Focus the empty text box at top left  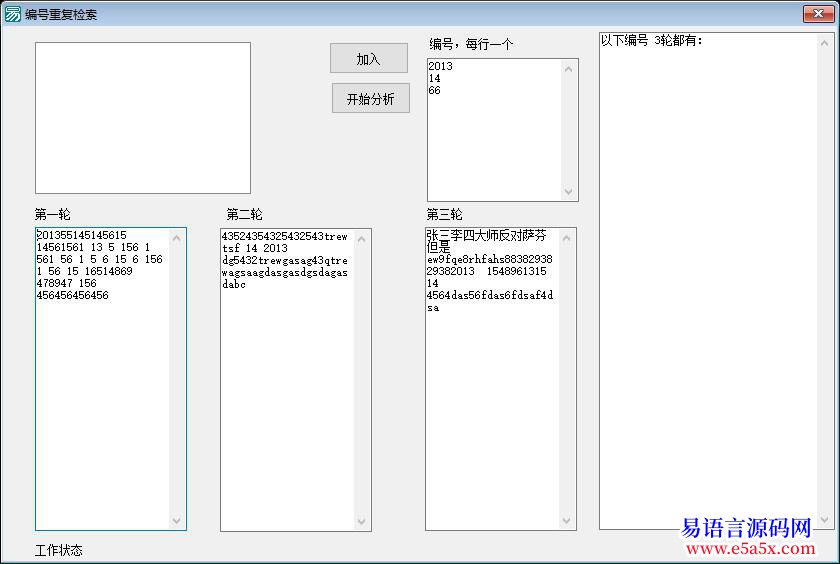point(142,117)
